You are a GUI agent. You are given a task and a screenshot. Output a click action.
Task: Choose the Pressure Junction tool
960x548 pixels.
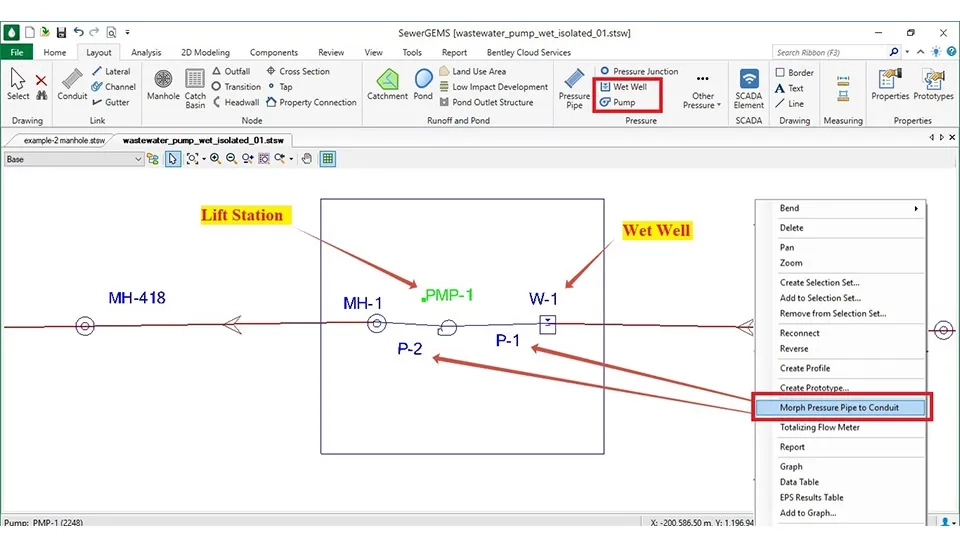(639, 71)
